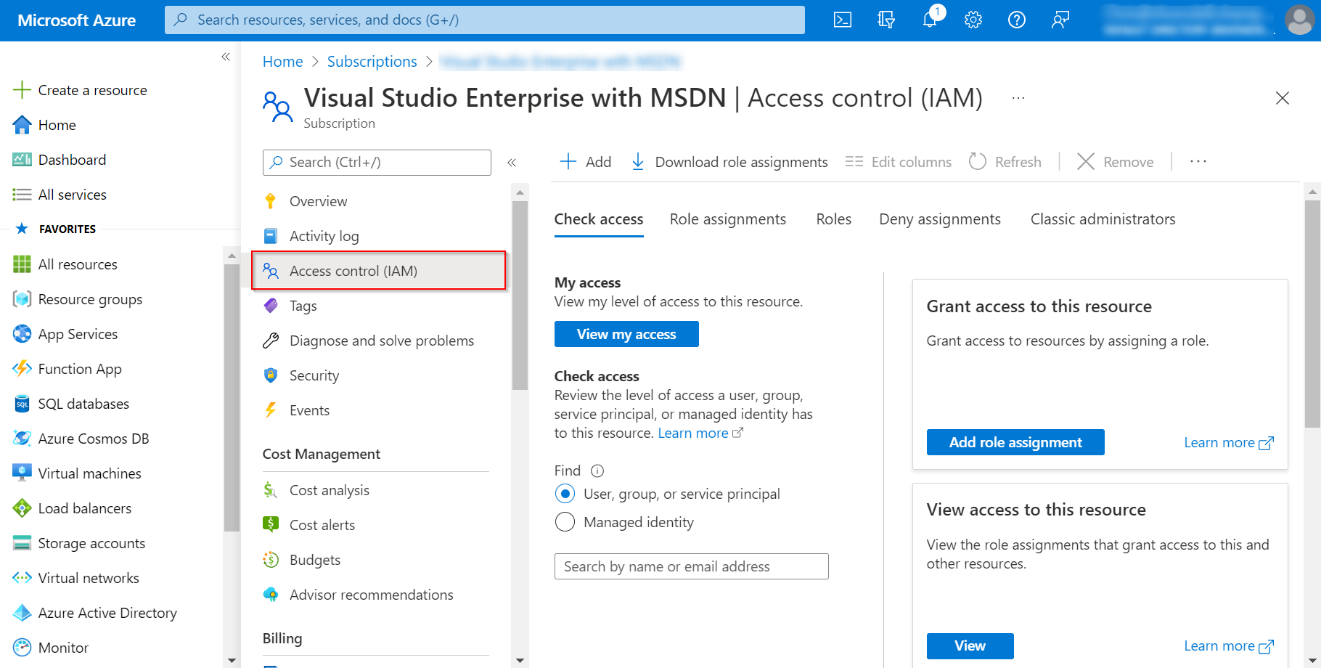The height and width of the screenshot is (668, 1321).
Task: Open Cost analysis for the subscription
Action: [x=330, y=489]
